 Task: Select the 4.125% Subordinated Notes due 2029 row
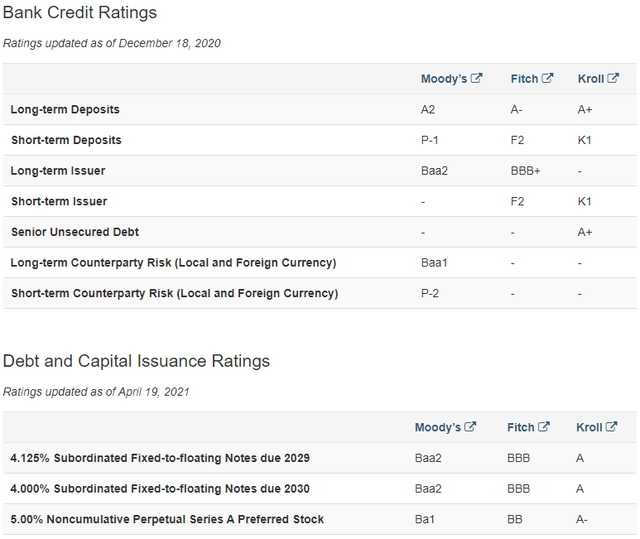[x=160, y=458]
